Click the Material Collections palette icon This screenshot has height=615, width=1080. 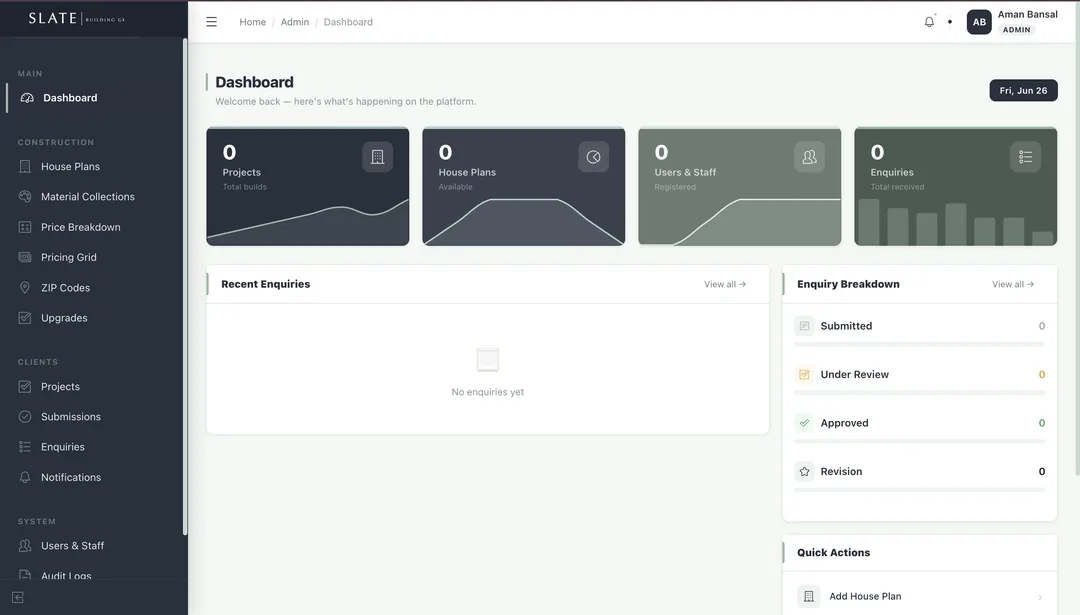[25, 196]
